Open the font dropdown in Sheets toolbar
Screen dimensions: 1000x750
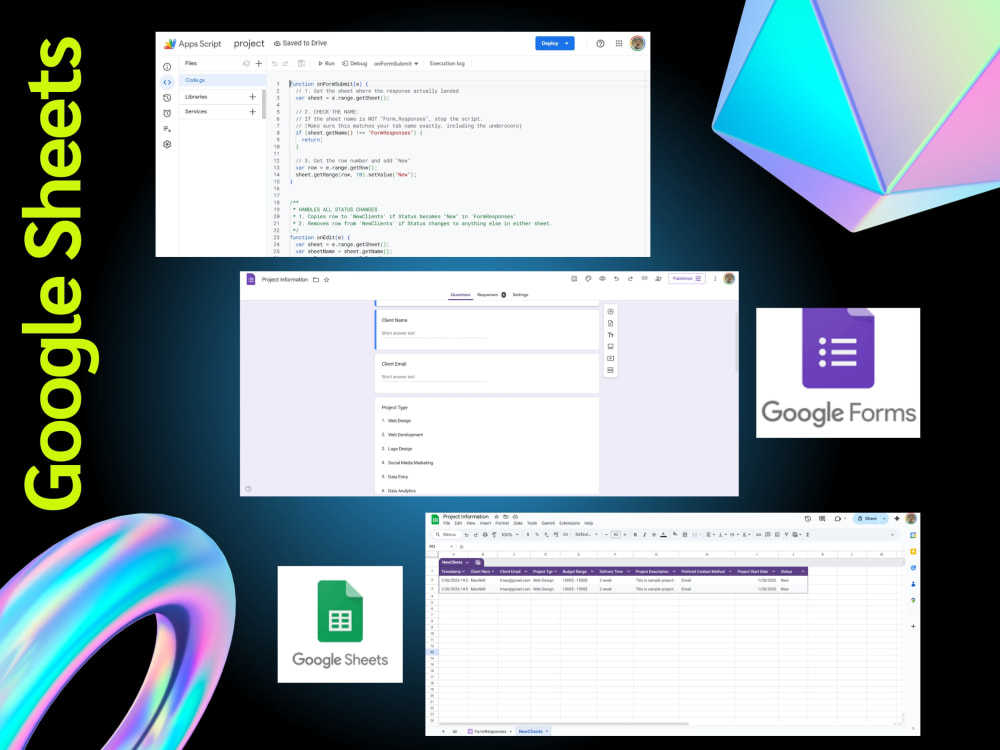pyautogui.click(x=586, y=534)
